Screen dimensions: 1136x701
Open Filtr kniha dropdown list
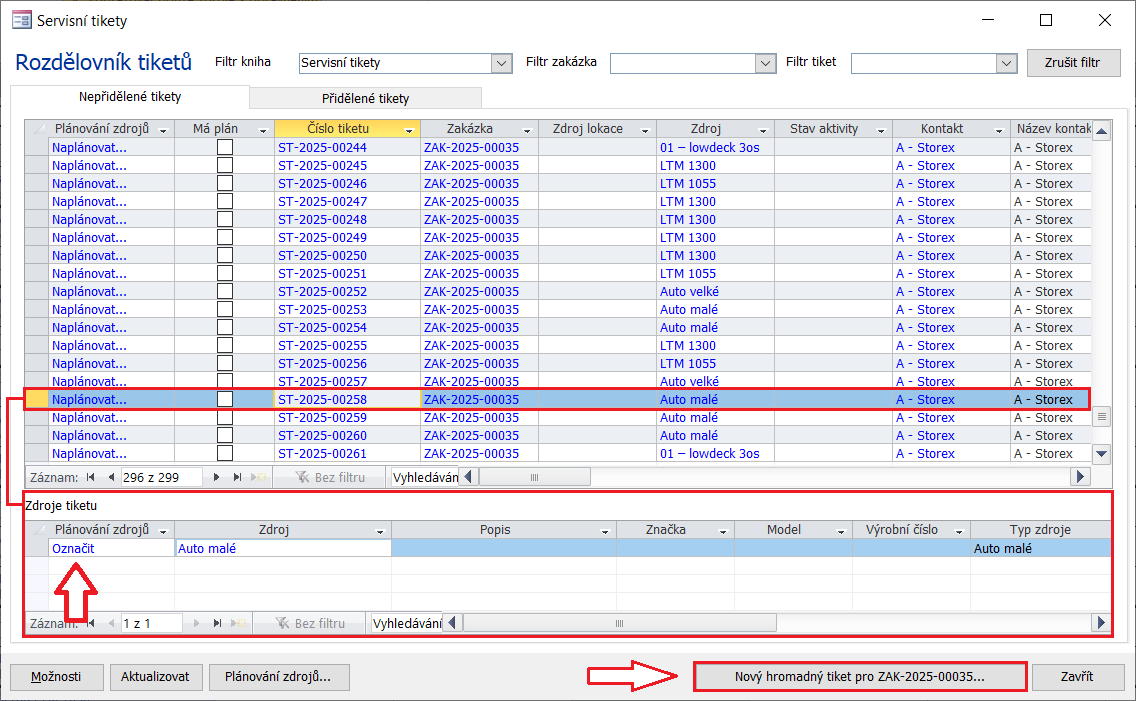pos(502,63)
